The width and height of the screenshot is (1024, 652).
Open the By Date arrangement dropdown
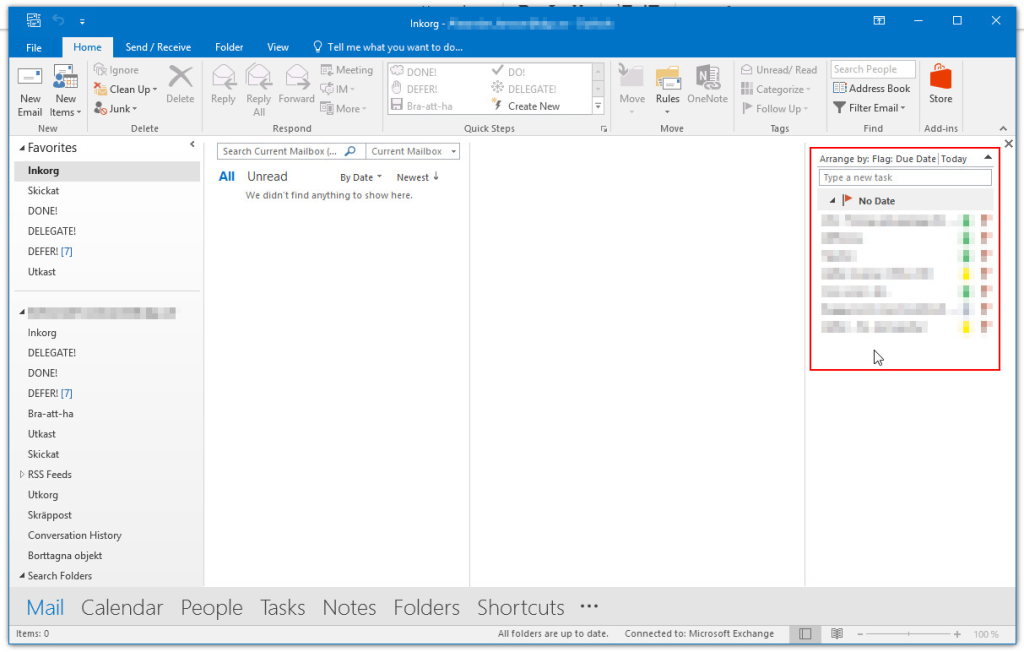click(x=361, y=178)
